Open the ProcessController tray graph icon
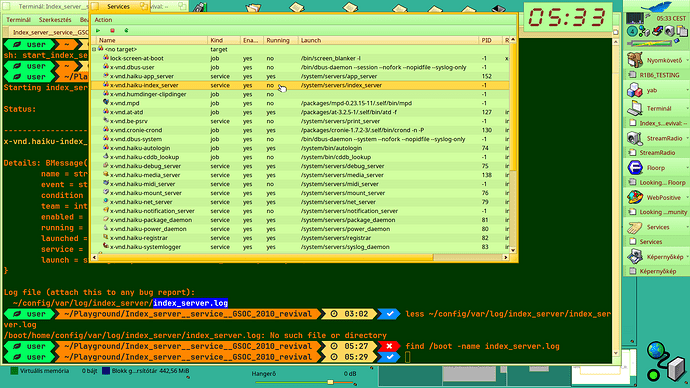 [635, 18]
